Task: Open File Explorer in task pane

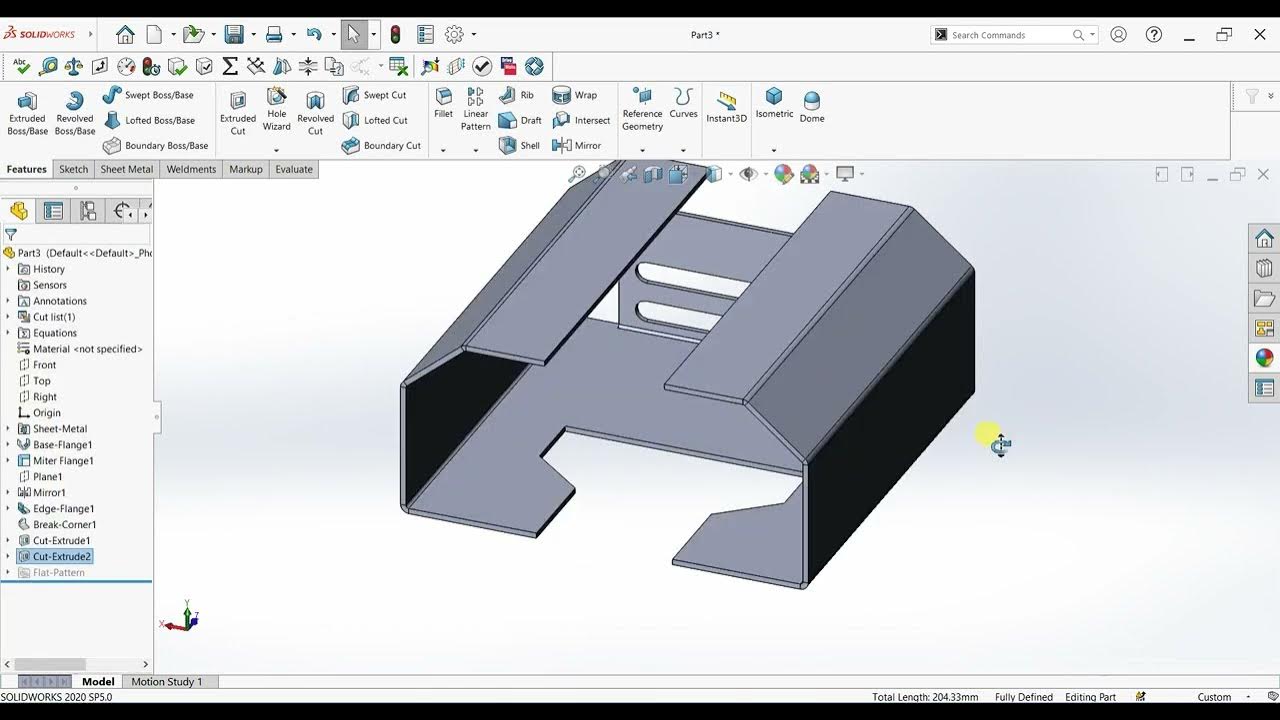Action: (x=1264, y=298)
